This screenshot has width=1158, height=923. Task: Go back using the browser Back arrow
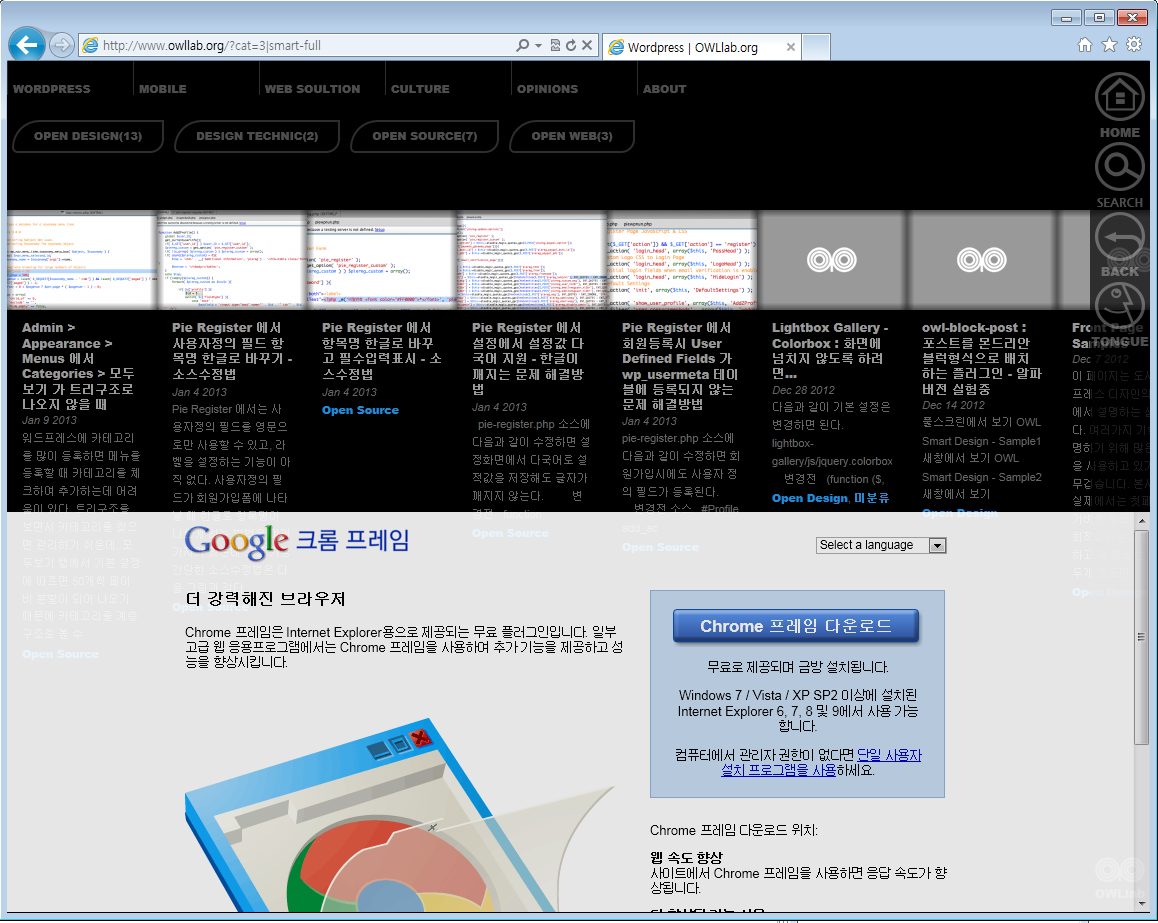click(27, 45)
